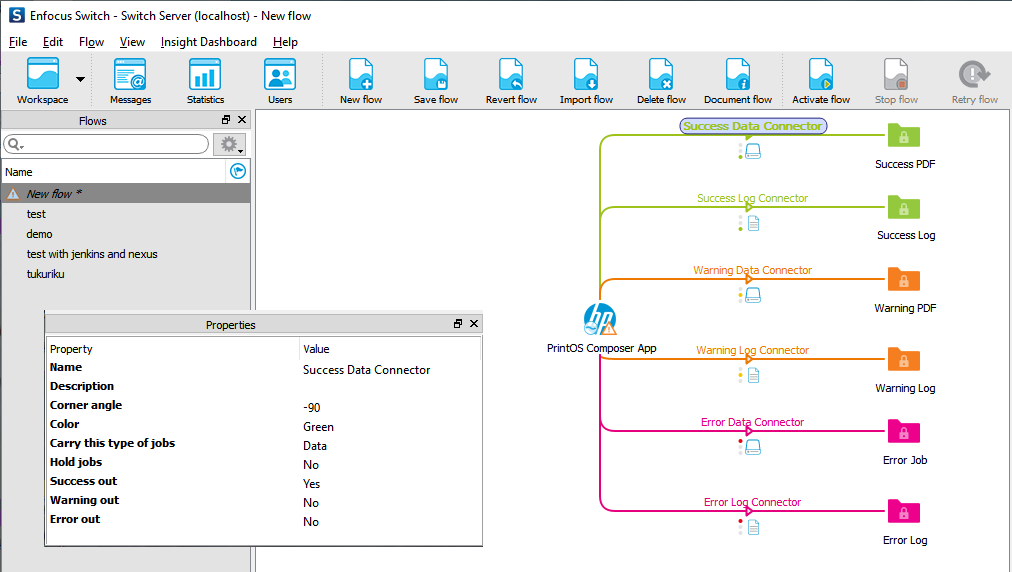Click Document flow icon
The height and width of the screenshot is (572, 1012).
(x=738, y=81)
